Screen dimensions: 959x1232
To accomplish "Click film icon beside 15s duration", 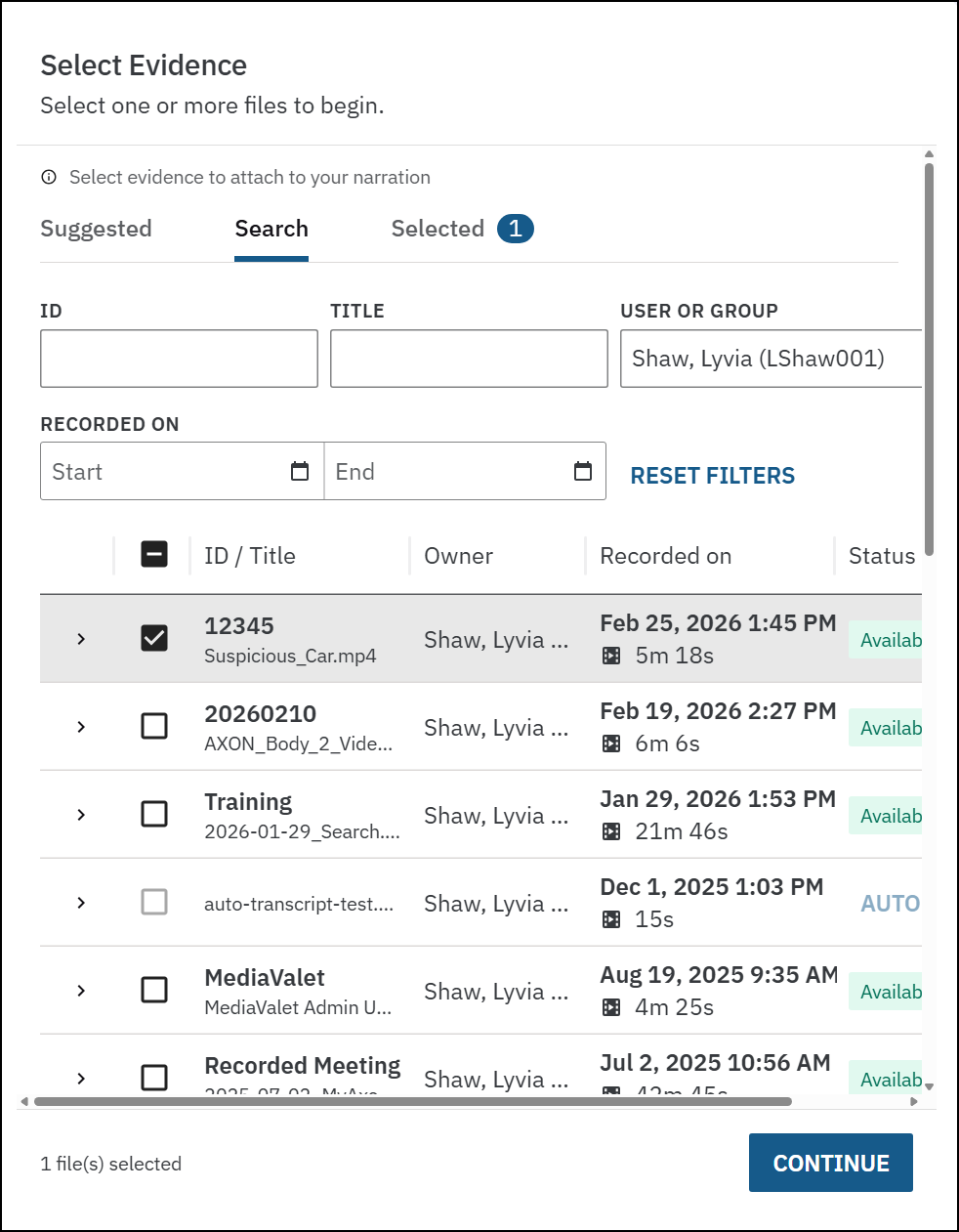I will [611, 919].
